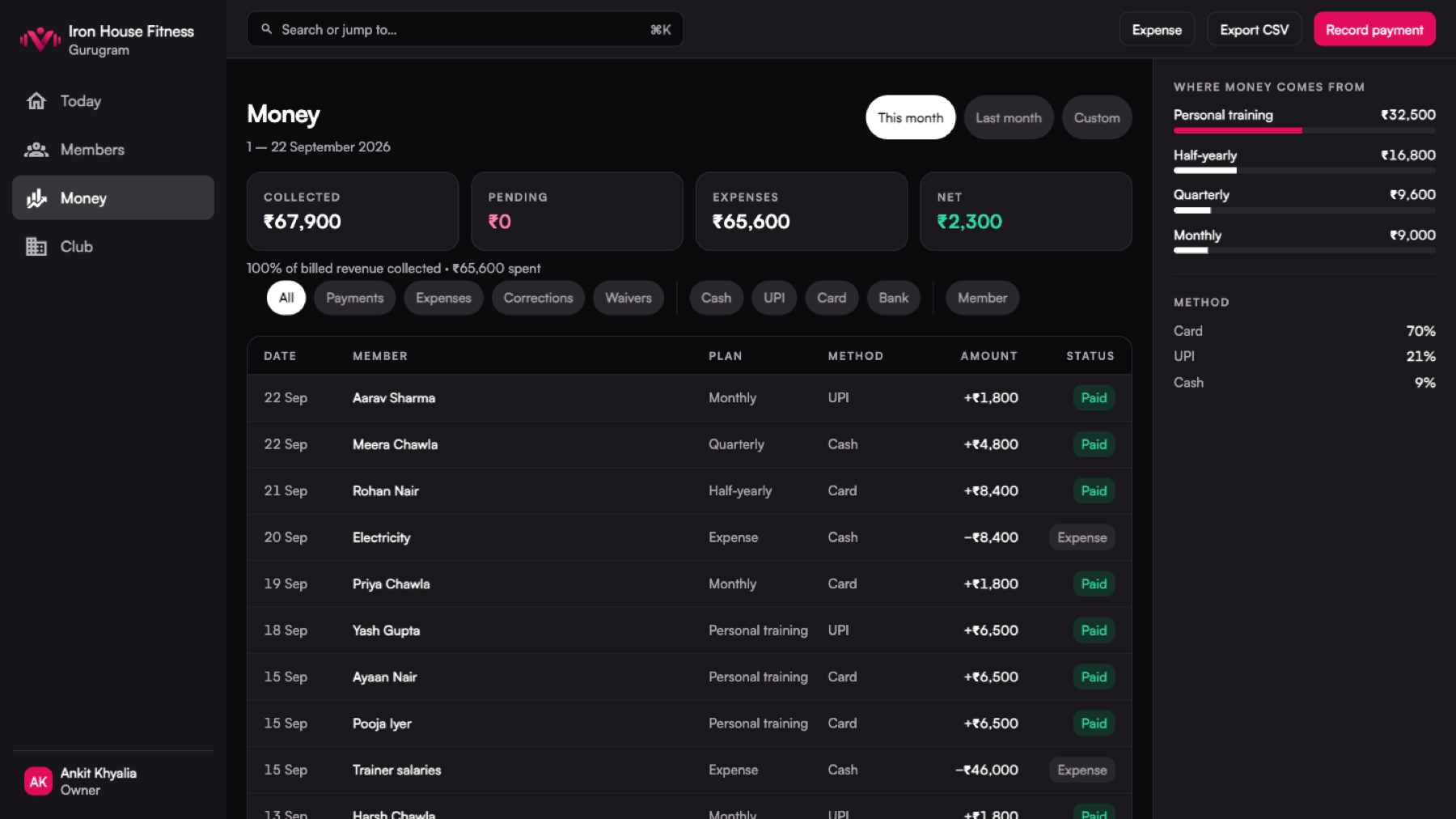The image size is (1456, 819).
Task: Click the Paid badge for Yash Gupta
Action: (1094, 630)
